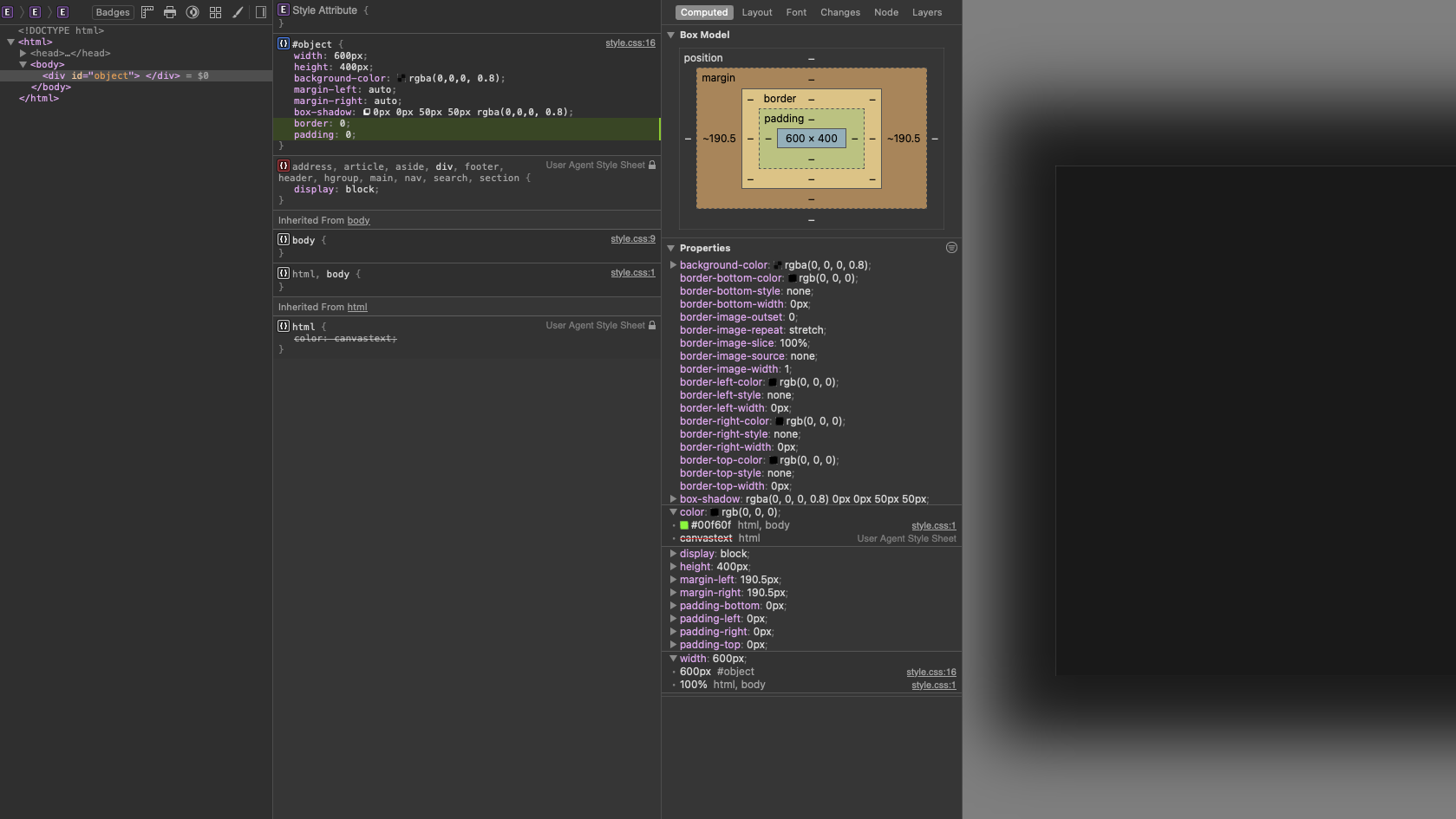Click the filter icon in Properties header
The width and height of the screenshot is (1456, 819).
tap(951, 248)
